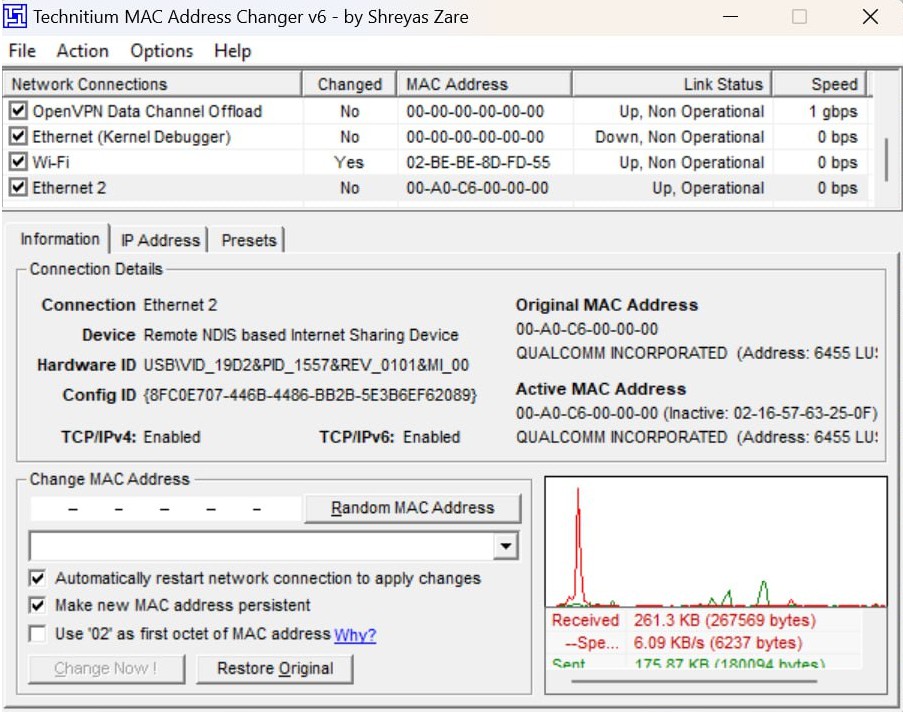
Task: Click the Technitium app icon in title bar
Action: (x=14, y=16)
